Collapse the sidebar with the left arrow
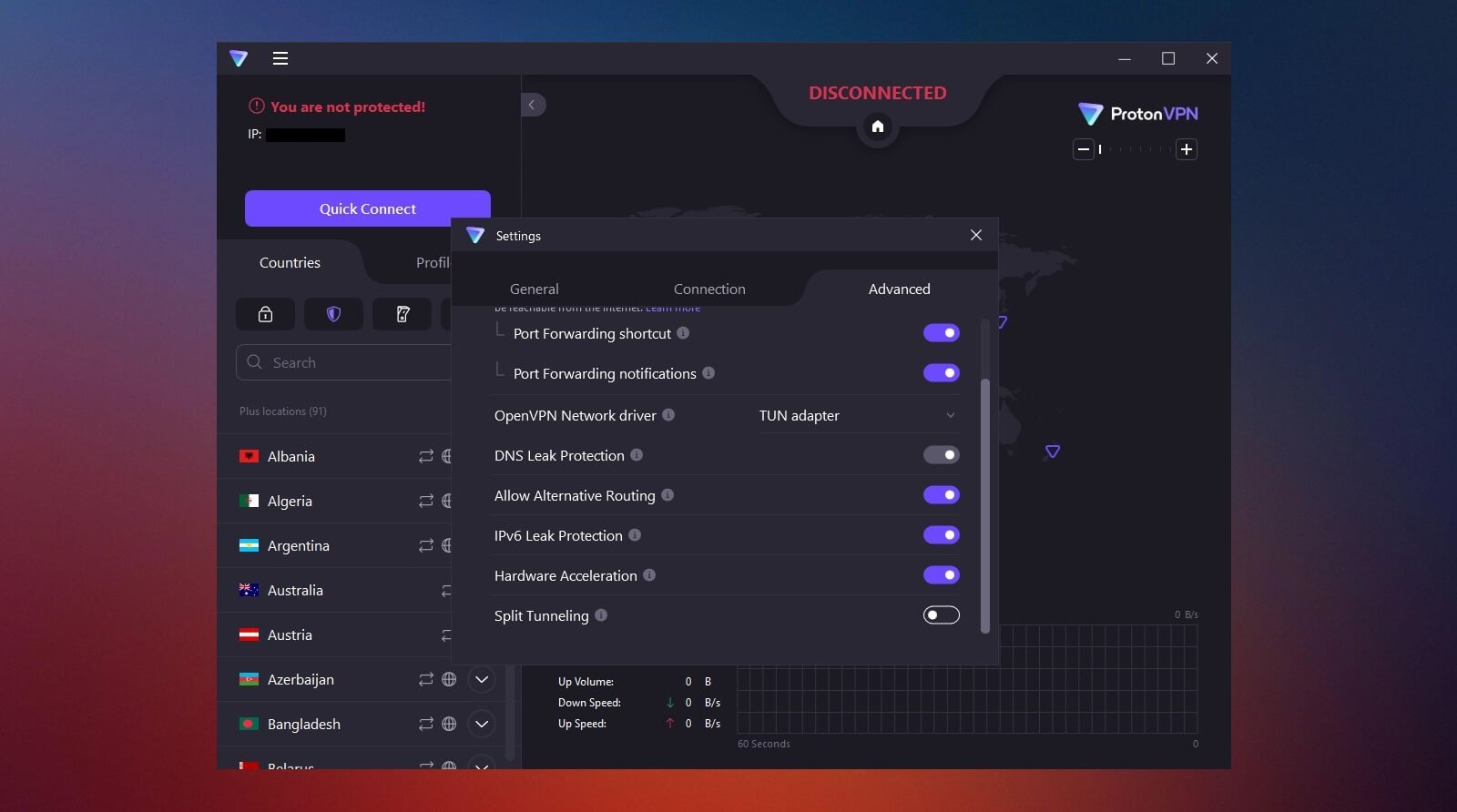The width and height of the screenshot is (1457, 812). pyautogui.click(x=533, y=105)
